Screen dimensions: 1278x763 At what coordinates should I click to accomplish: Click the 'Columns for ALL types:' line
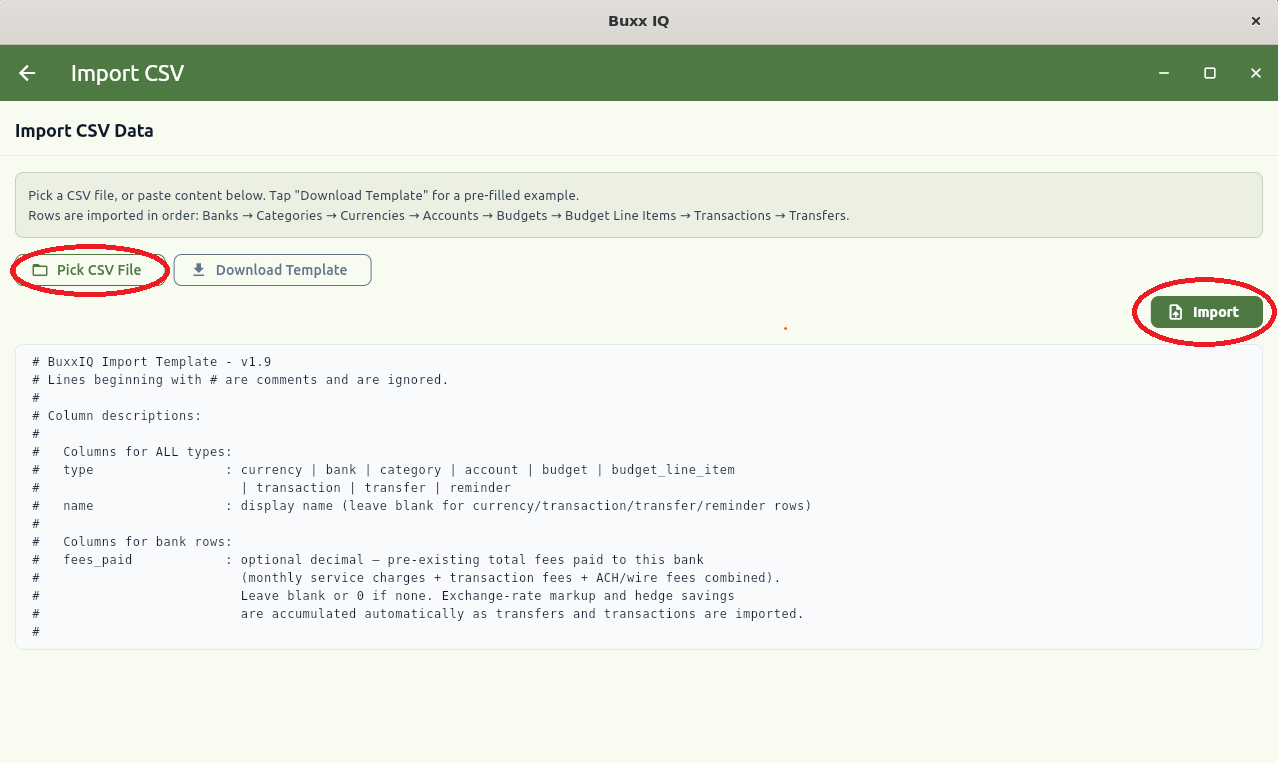click(132, 452)
